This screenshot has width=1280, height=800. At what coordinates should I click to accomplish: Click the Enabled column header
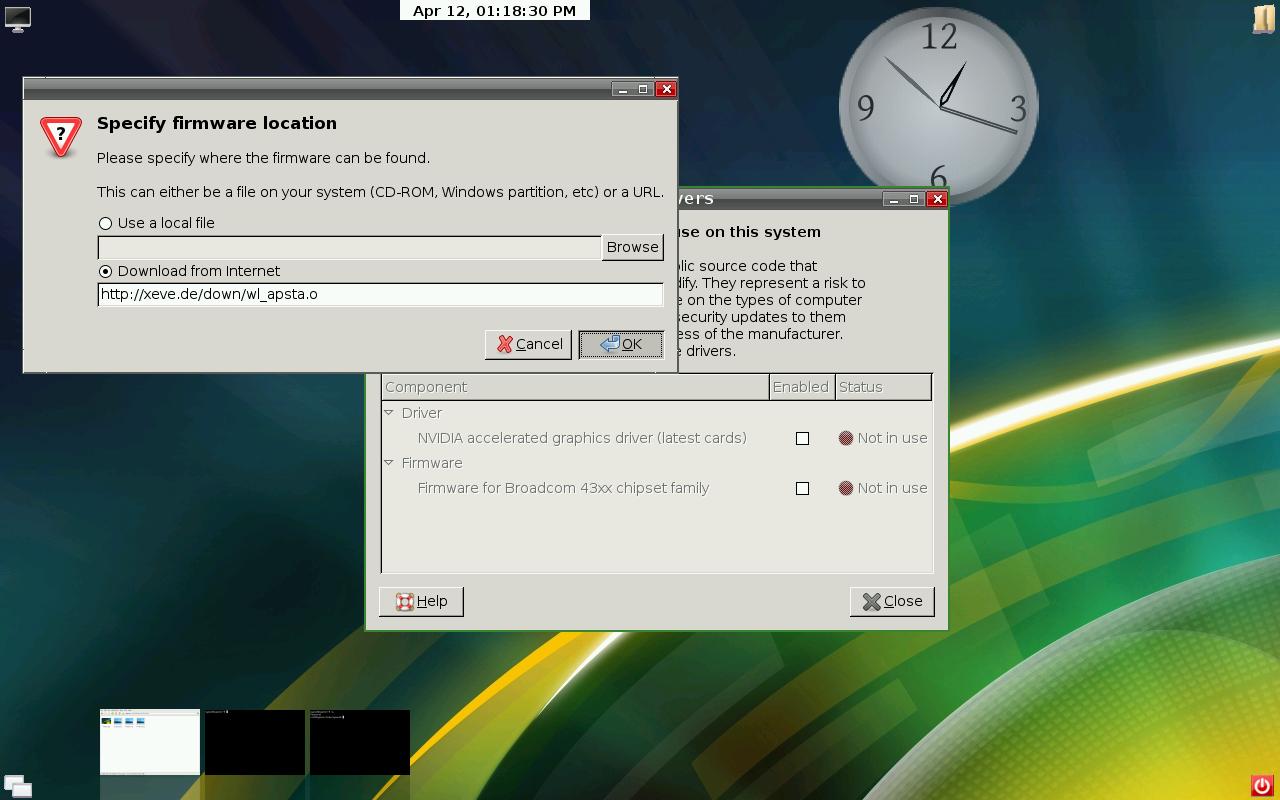(x=801, y=387)
